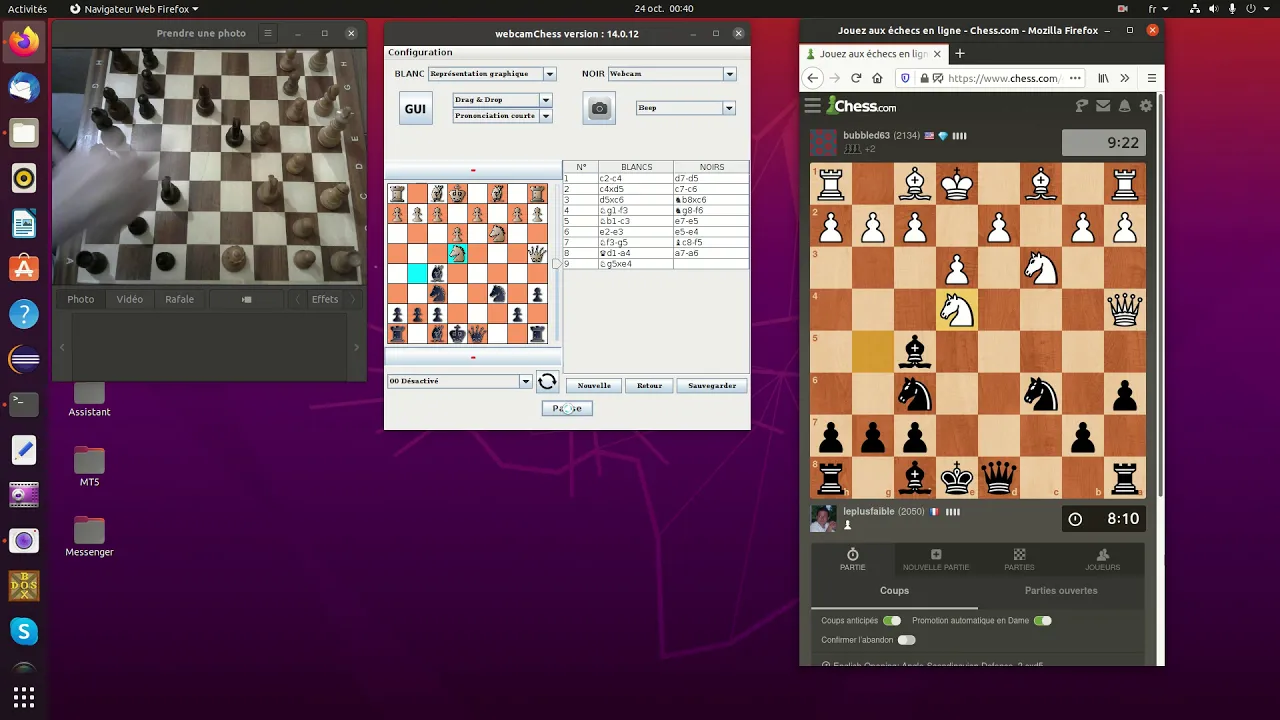Open Chess.com hamburger menu
Viewport: 1280px width, 720px height.
(x=813, y=106)
